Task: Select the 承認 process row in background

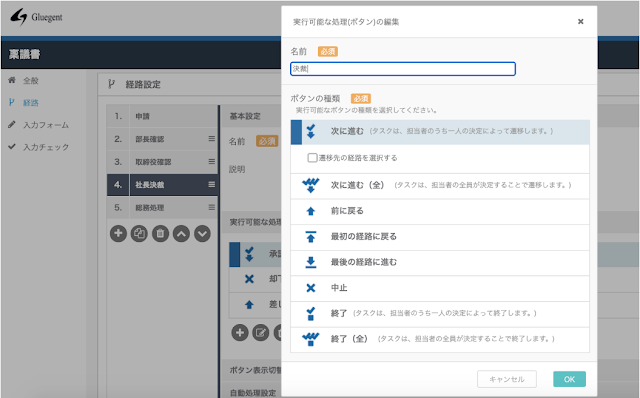Action: coord(256,254)
